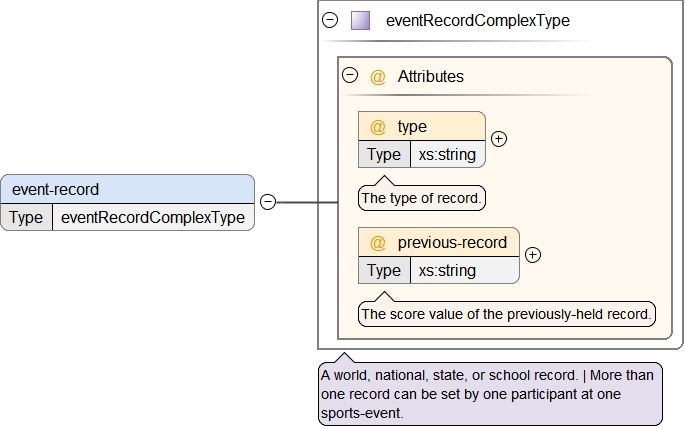This screenshot has width=685, height=429.
Task: Click the @ icon beside Attributes
Action: tap(378, 76)
